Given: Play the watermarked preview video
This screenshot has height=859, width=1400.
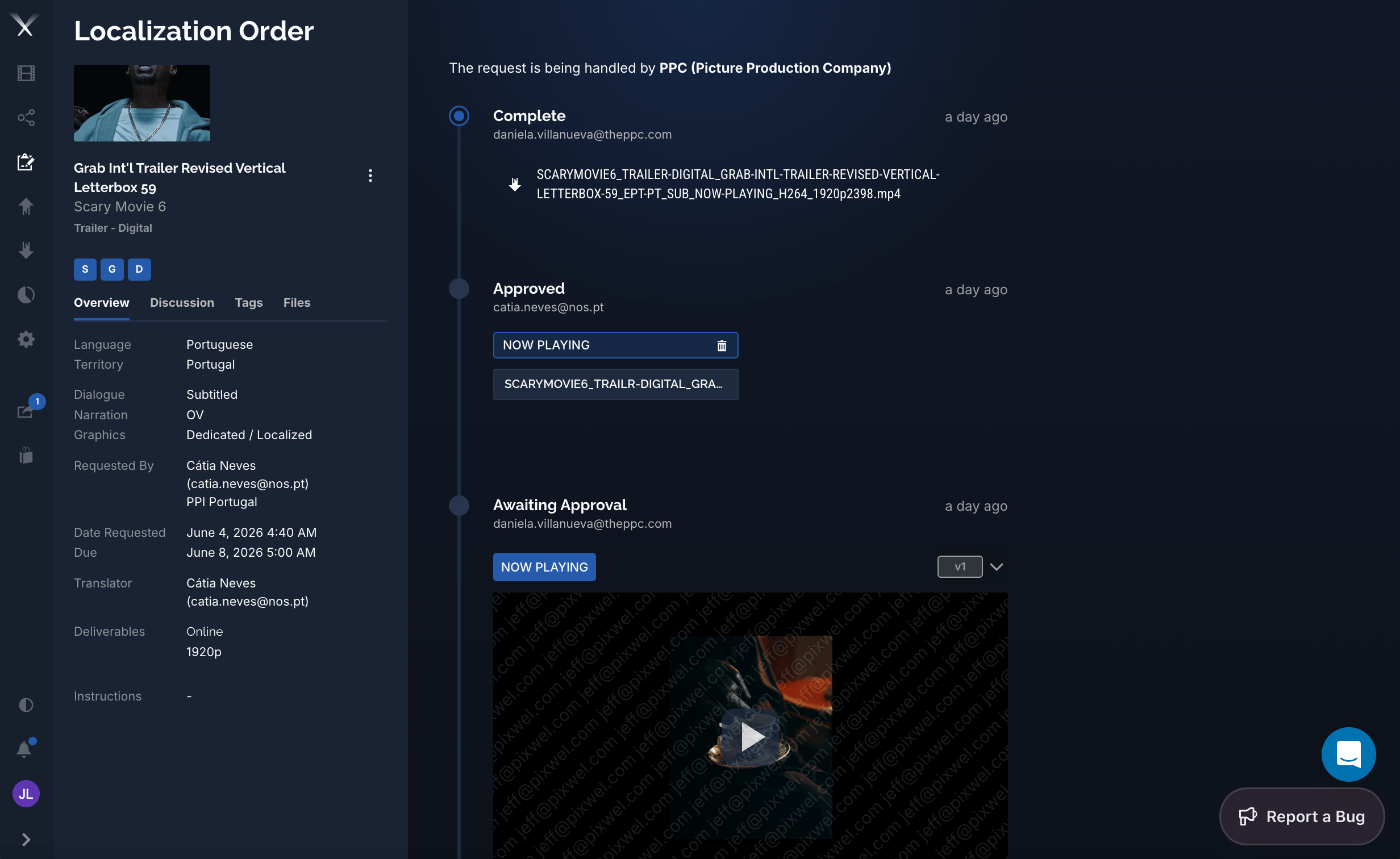Looking at the screenshot, I should coord(750,736).
